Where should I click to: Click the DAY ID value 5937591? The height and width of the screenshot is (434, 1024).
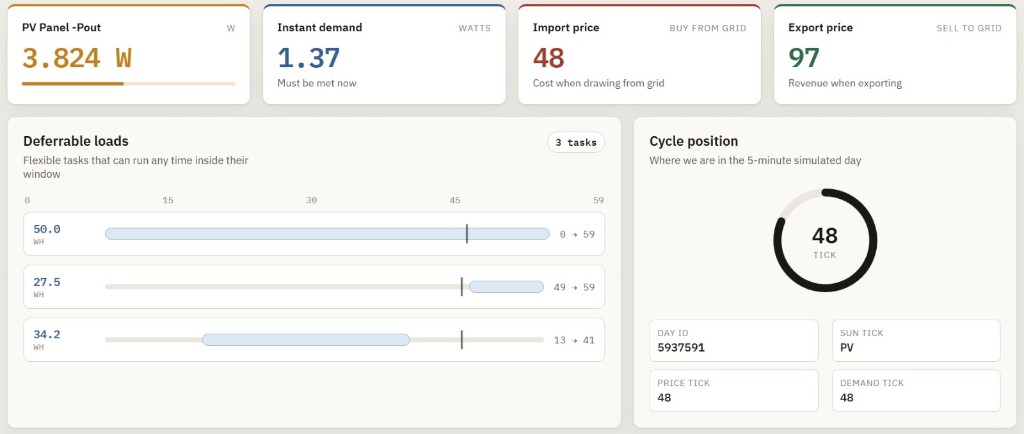point(681,347)
